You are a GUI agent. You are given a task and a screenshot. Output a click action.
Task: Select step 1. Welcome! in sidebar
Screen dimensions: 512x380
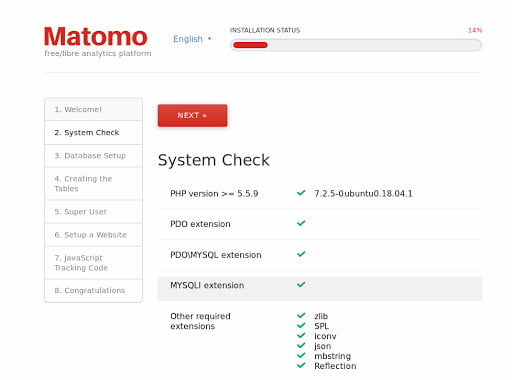tap(93, 109)
